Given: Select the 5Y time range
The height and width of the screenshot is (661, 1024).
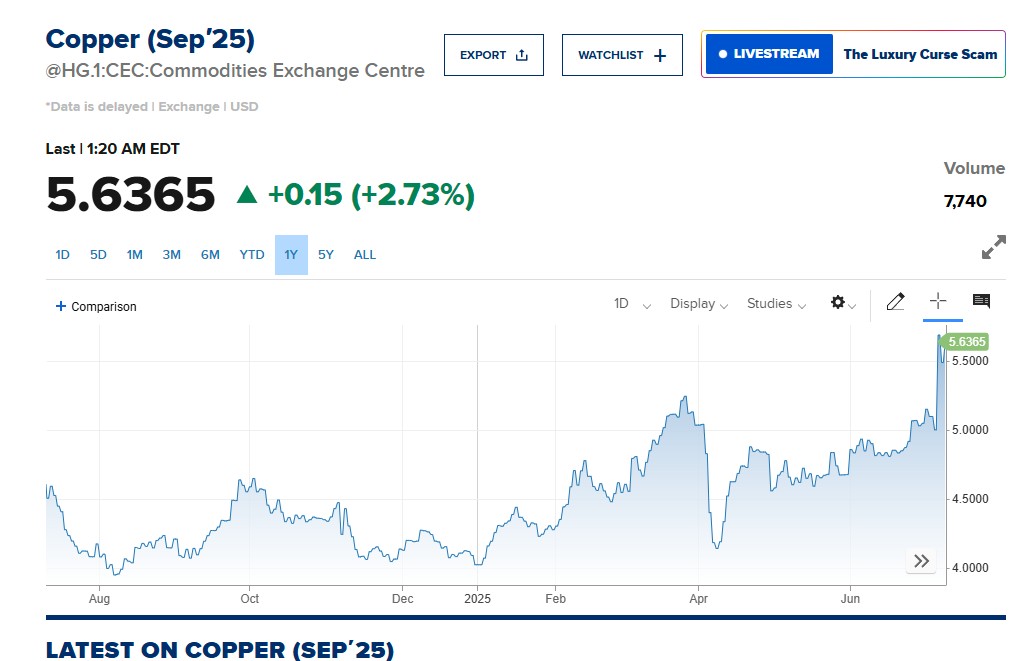Looking at the screenshot, I should pos(326,255).
